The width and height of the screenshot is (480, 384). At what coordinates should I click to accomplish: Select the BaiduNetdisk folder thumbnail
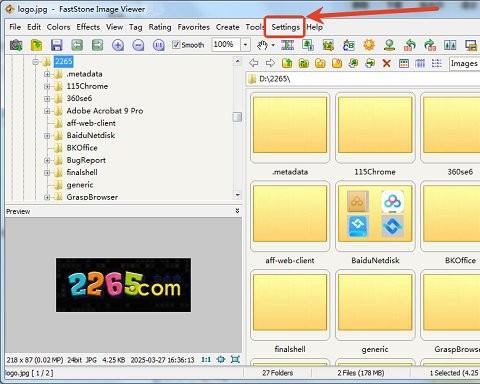pos(375,216)
